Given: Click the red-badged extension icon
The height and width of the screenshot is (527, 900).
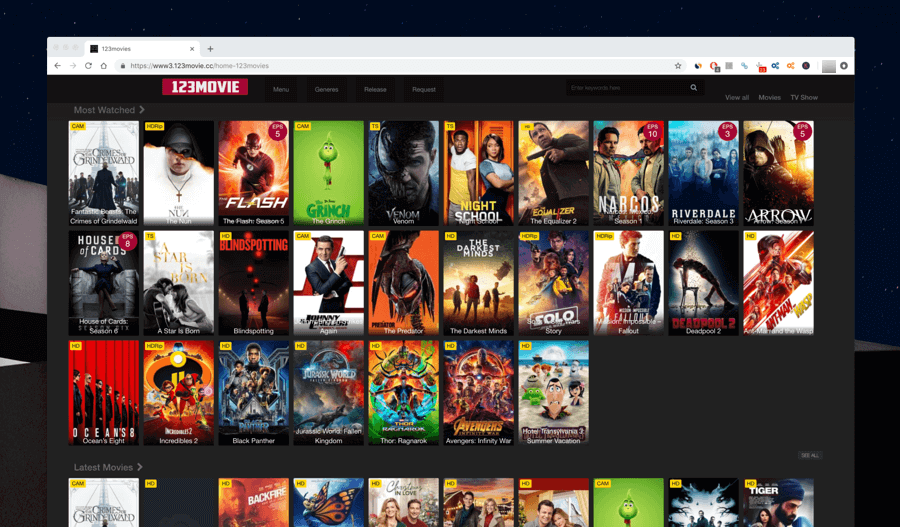Looking at the screenshot, I should point(761,67).
